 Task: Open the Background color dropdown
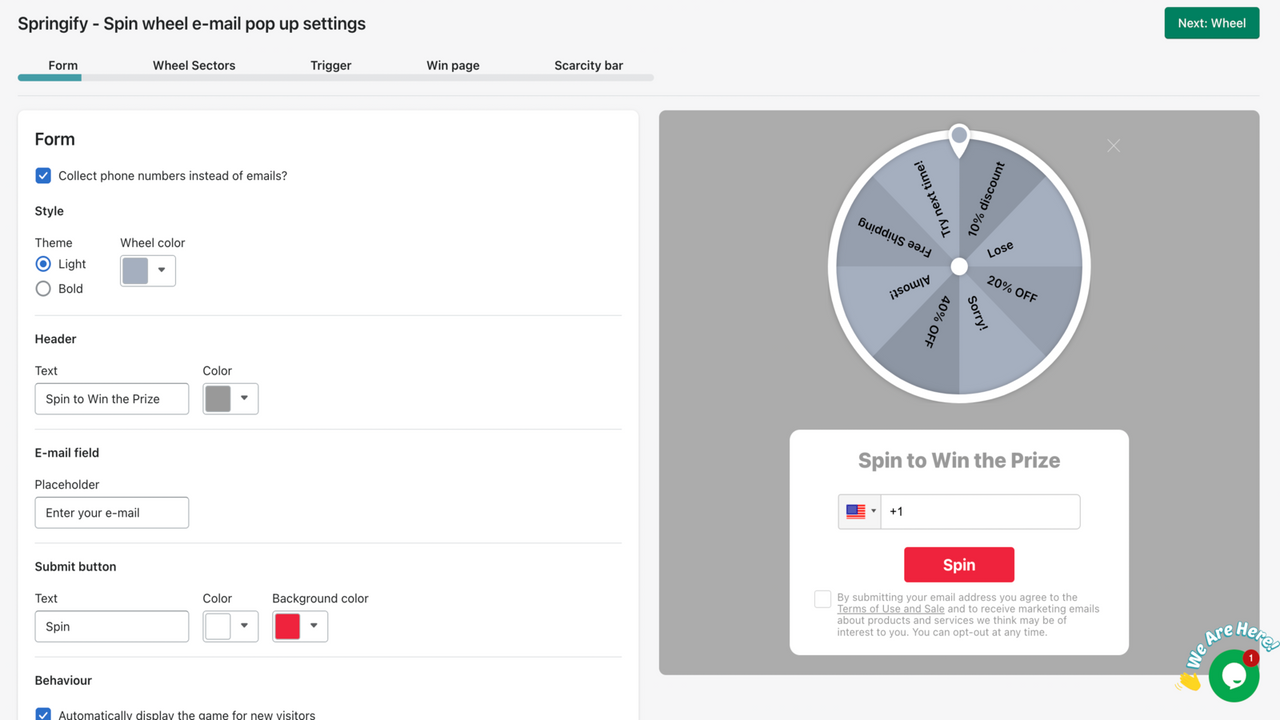point(313,626)
